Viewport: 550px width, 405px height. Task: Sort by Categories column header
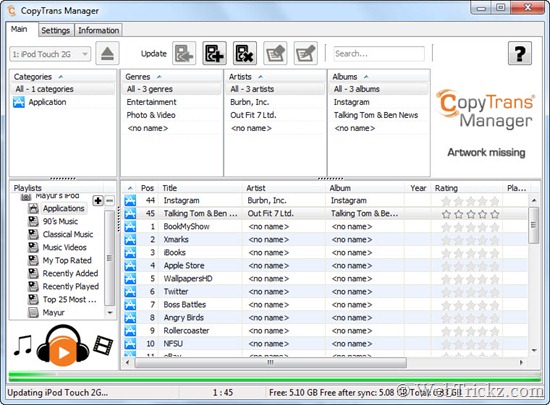click(62, 76)
